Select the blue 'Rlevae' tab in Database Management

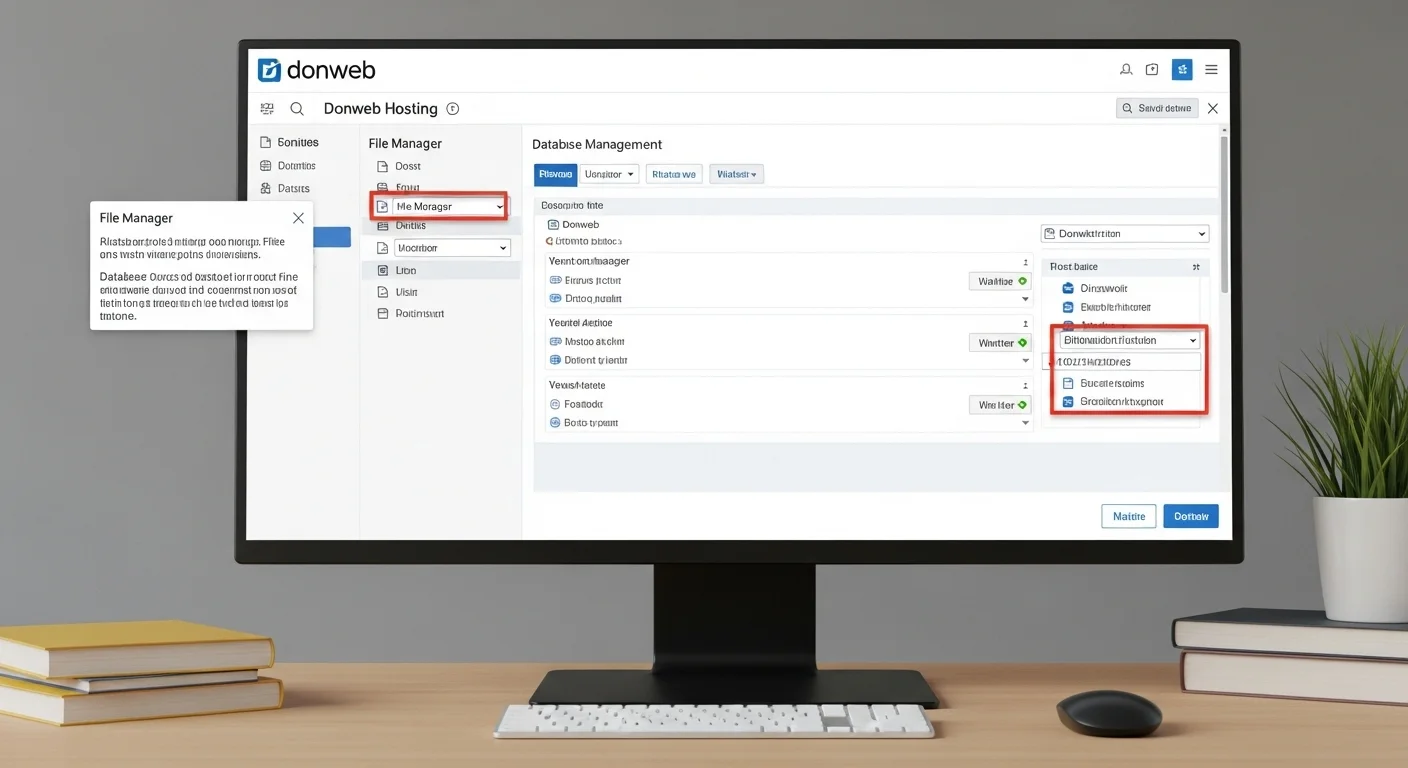point(555,174)
